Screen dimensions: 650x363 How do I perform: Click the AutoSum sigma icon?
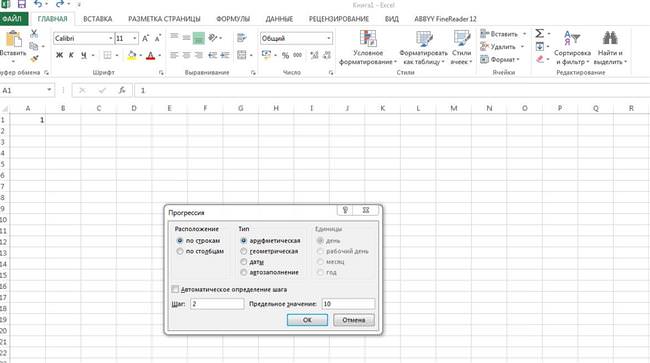tap(539, 33)
